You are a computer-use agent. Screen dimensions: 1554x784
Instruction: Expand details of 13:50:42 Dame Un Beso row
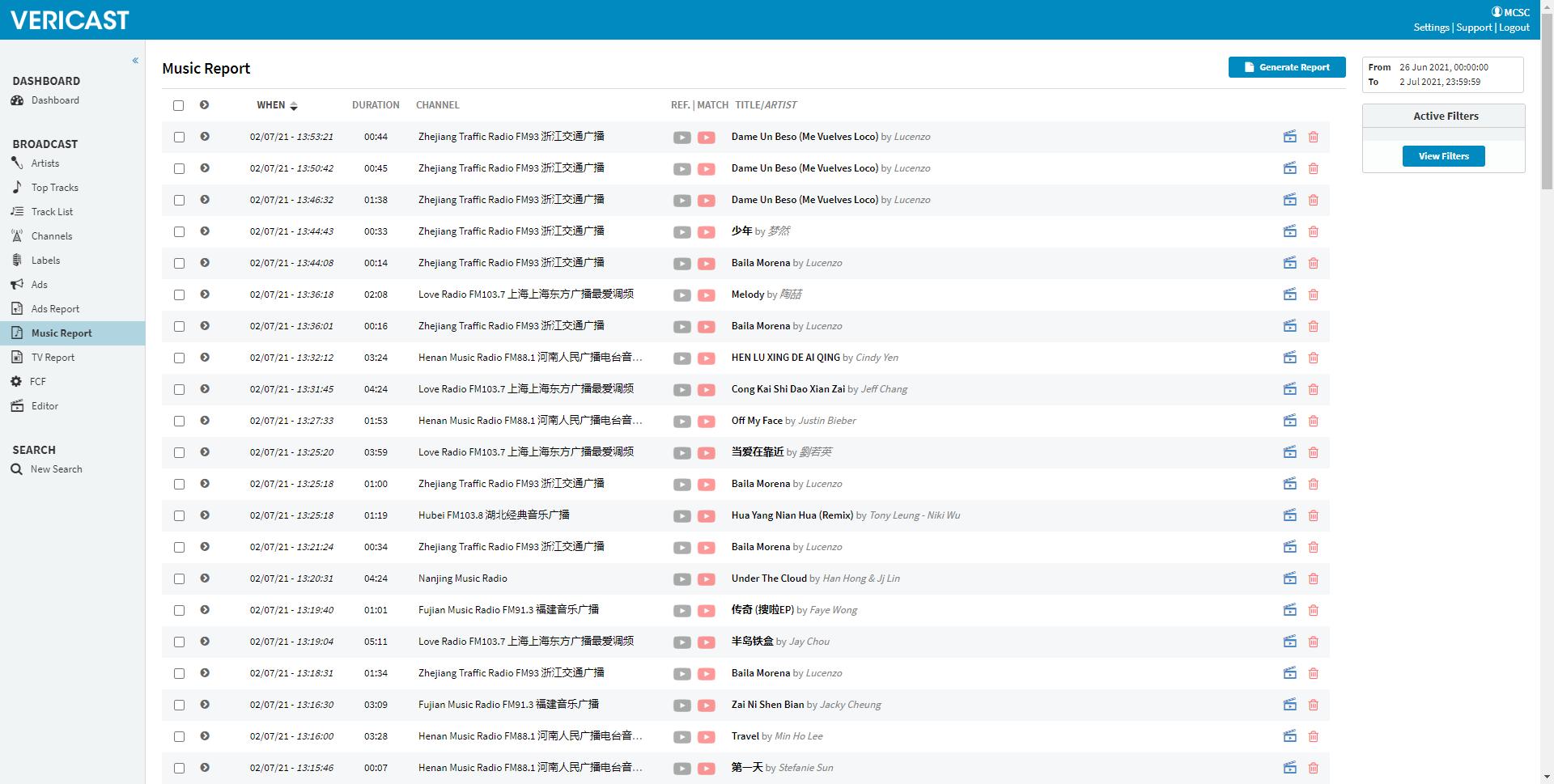coord(205,167)
